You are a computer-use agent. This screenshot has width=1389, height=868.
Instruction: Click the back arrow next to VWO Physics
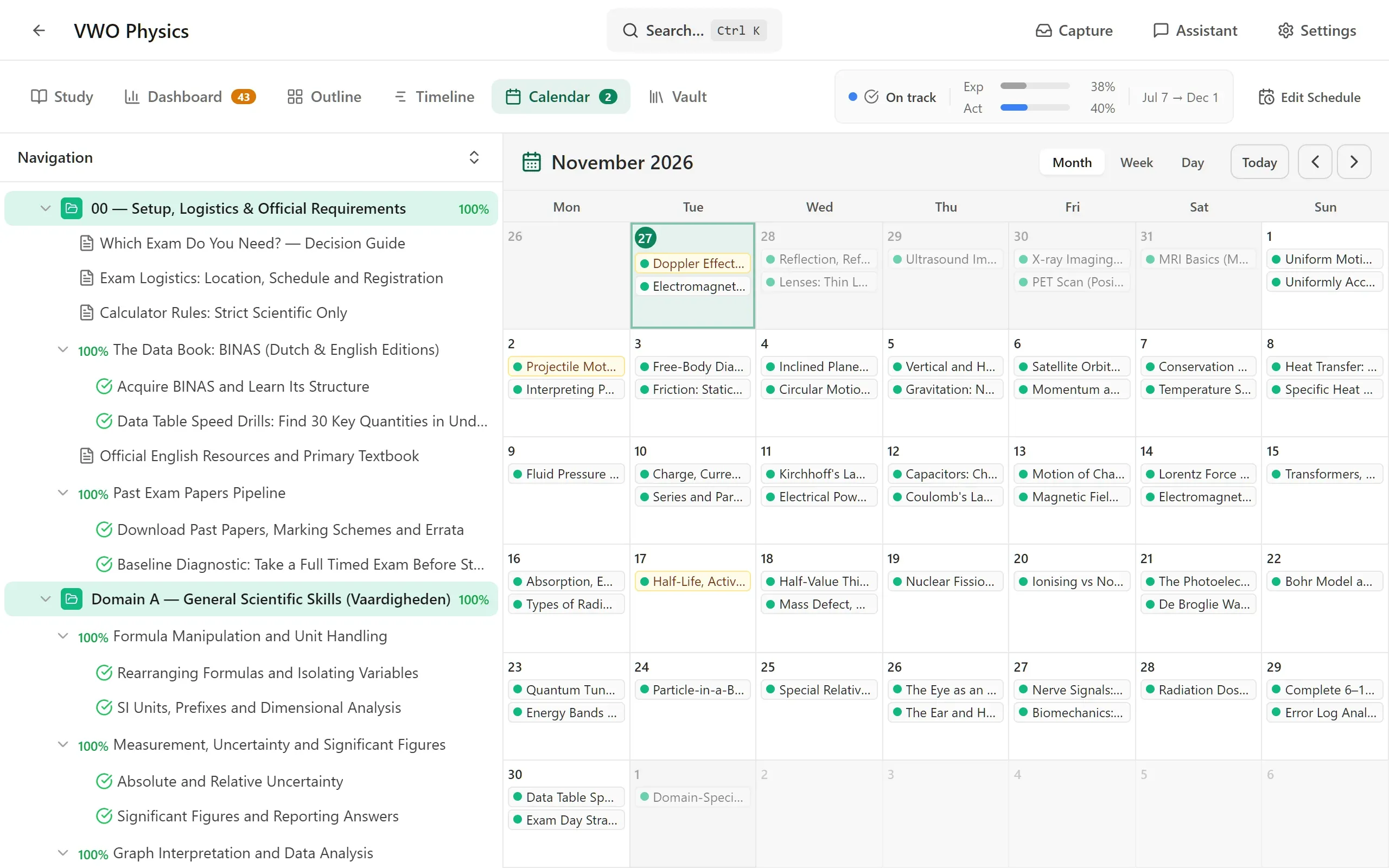39,30
